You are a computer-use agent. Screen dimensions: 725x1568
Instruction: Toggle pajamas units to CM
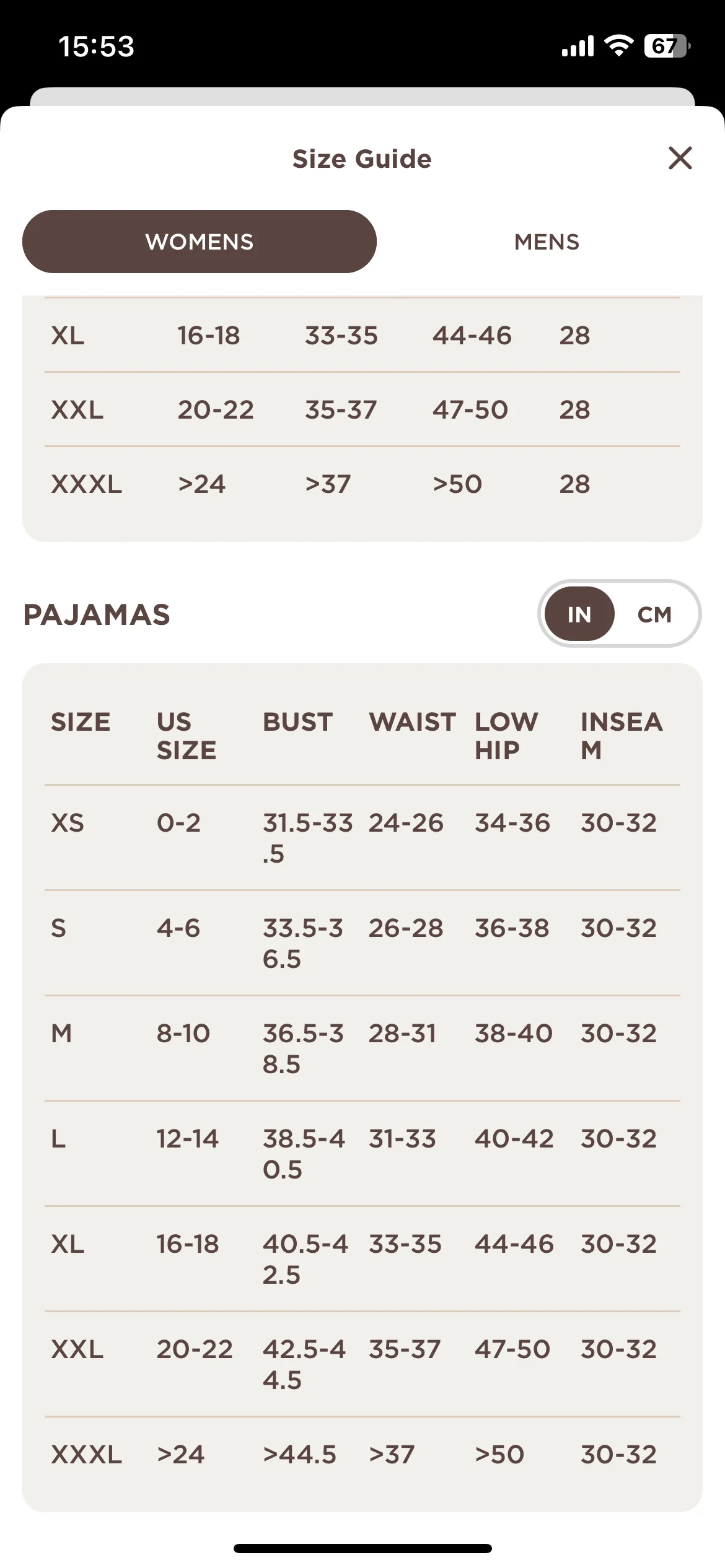[x=654, y=614]
